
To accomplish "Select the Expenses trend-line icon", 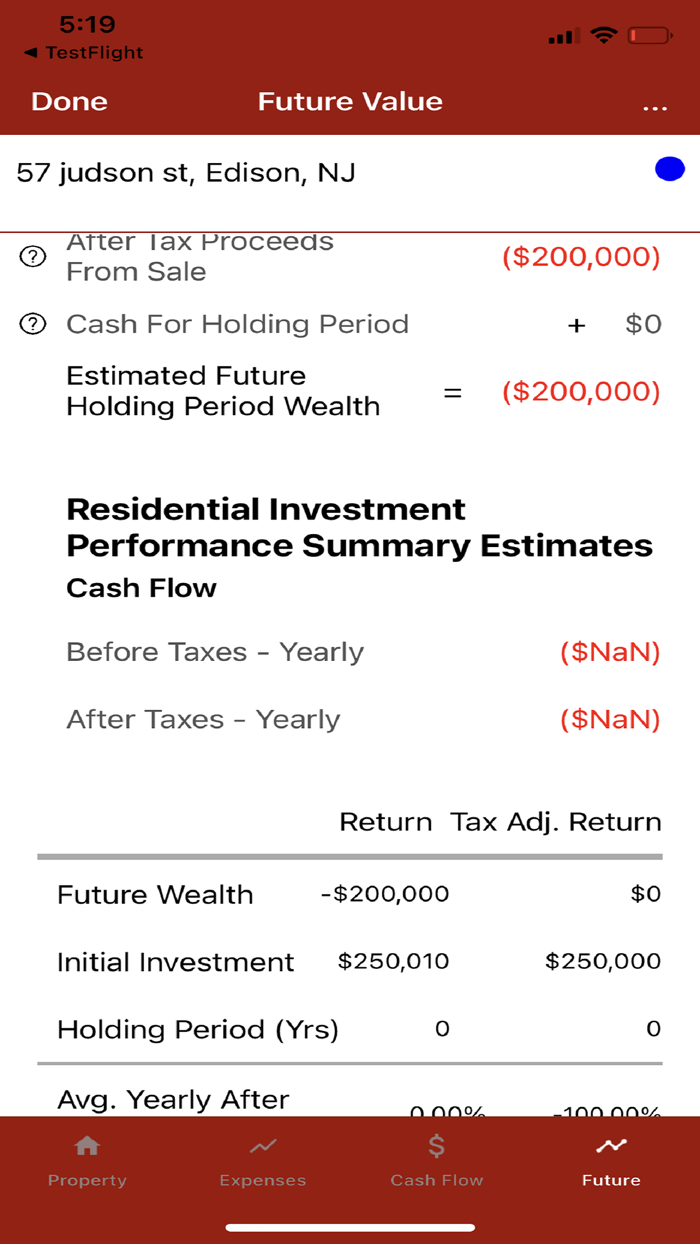I will (262, 1146).
